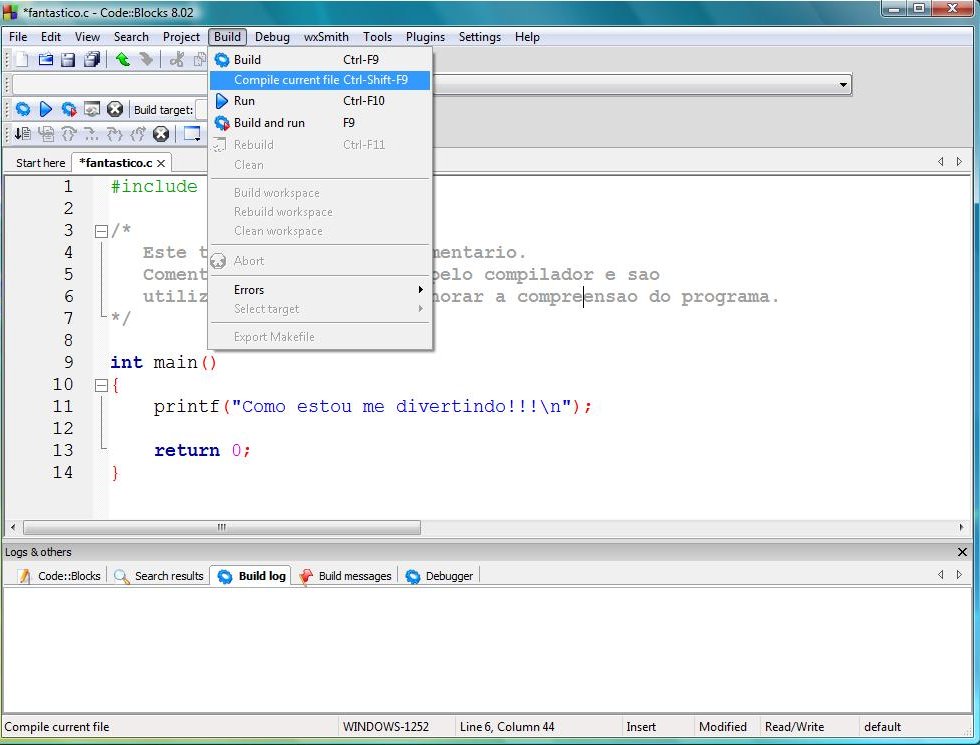Image resolution: width=980 pixels, height=745 pixels.
Task: Click the blue Run triangle in the toolbar
Action: (x=46, y=109)
